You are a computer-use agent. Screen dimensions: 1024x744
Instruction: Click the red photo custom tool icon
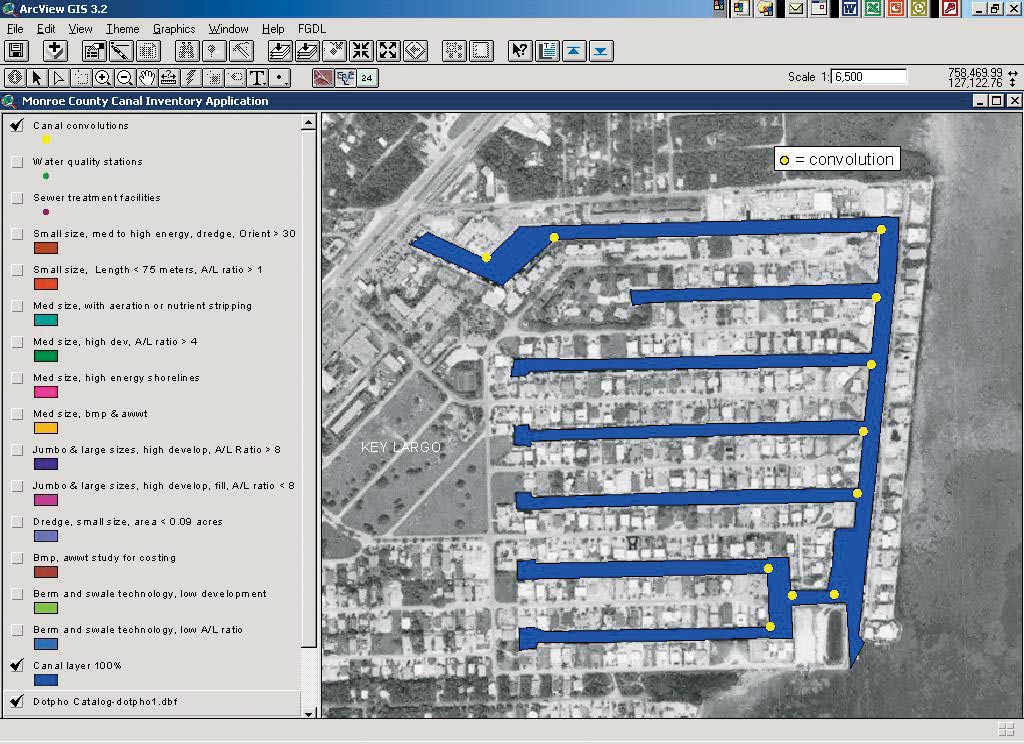pos(323,78)
